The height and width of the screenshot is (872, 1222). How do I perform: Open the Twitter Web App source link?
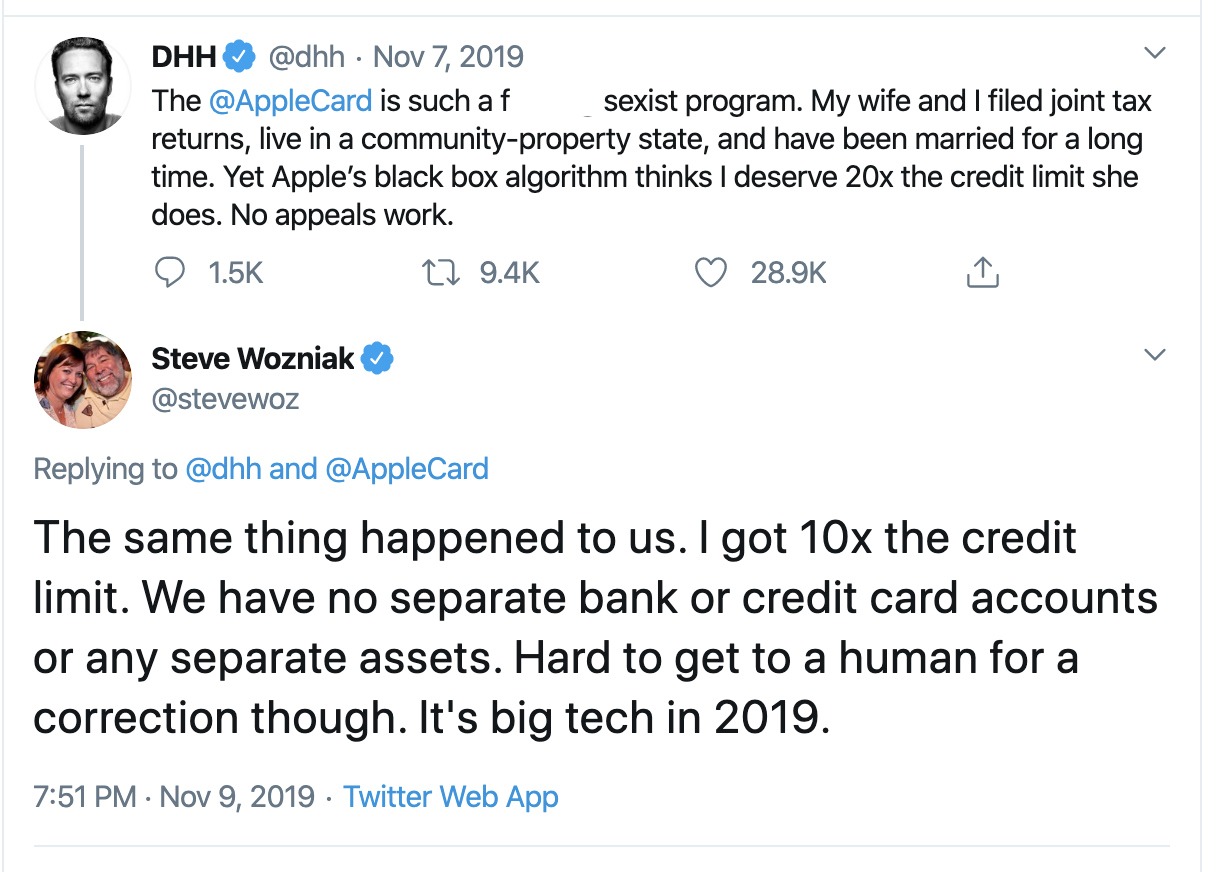coord(450,797)
